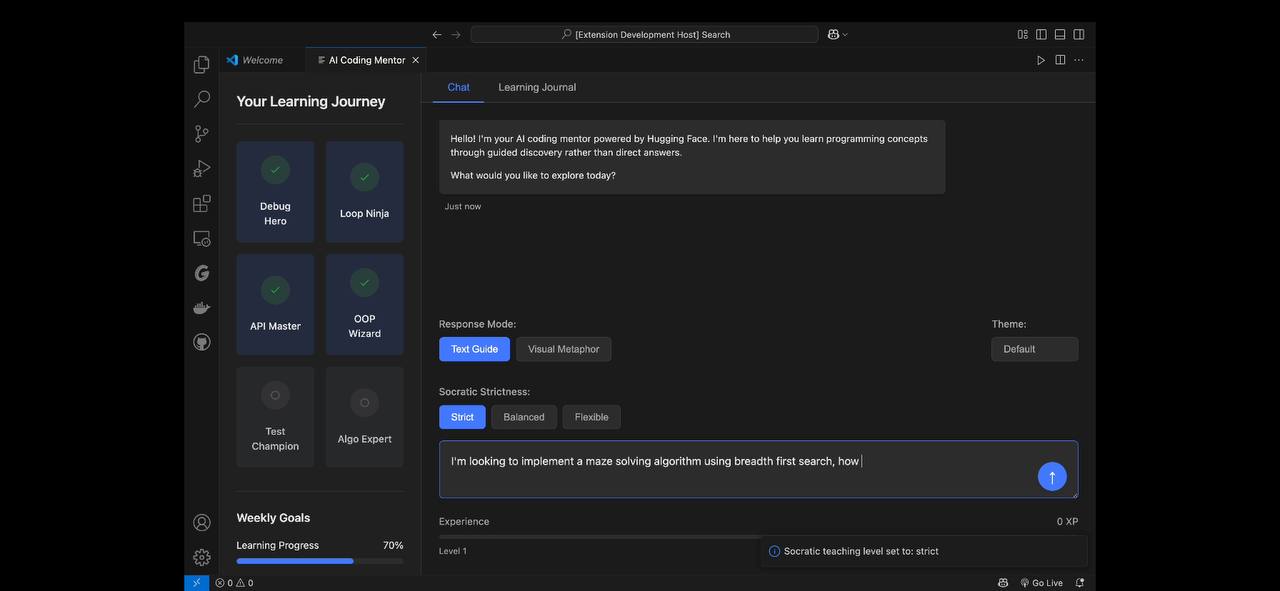Select Visual Metaphor response mode

tap(564, 349)
